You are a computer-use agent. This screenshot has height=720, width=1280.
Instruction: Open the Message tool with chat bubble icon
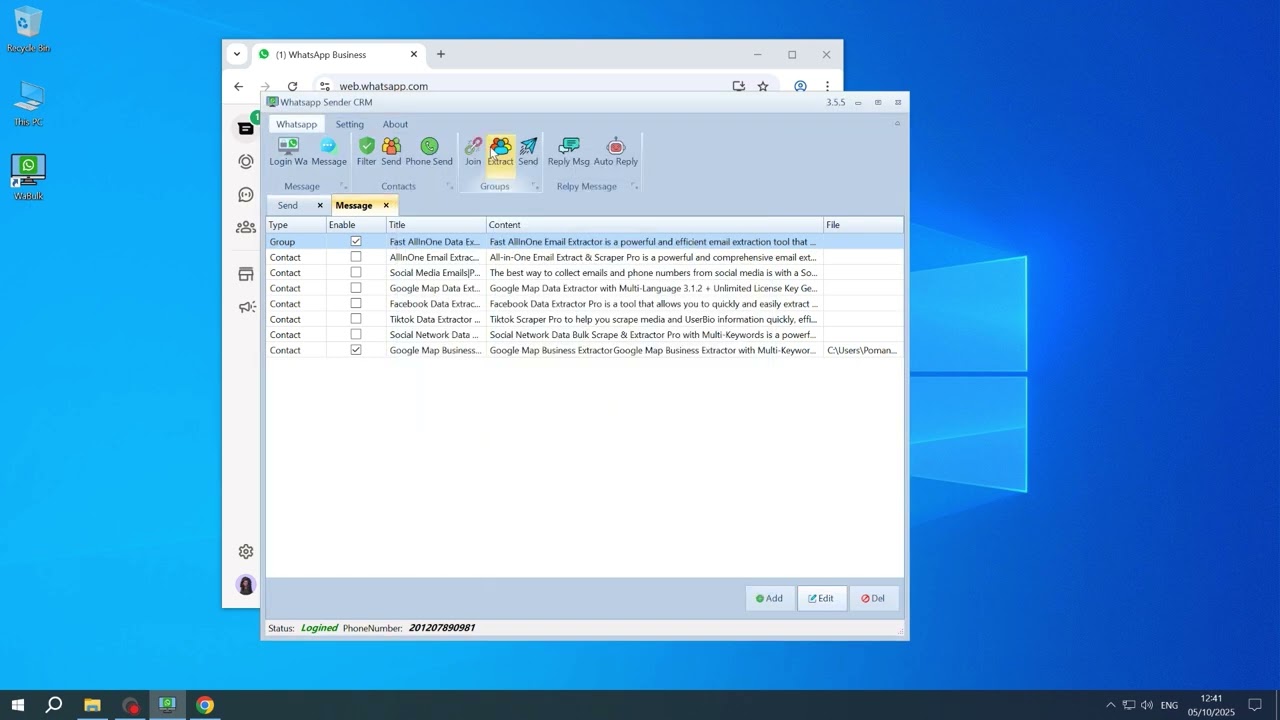[x=329, y=152]
